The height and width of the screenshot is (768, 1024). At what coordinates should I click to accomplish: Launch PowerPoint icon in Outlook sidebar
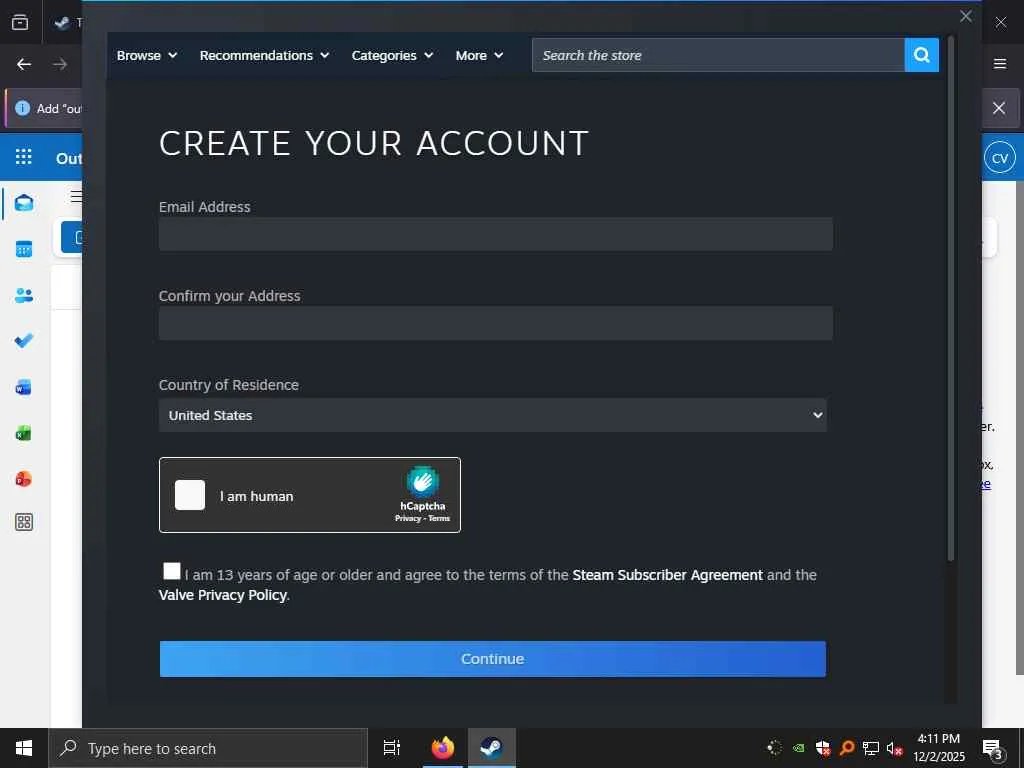[x=24, y=479]
